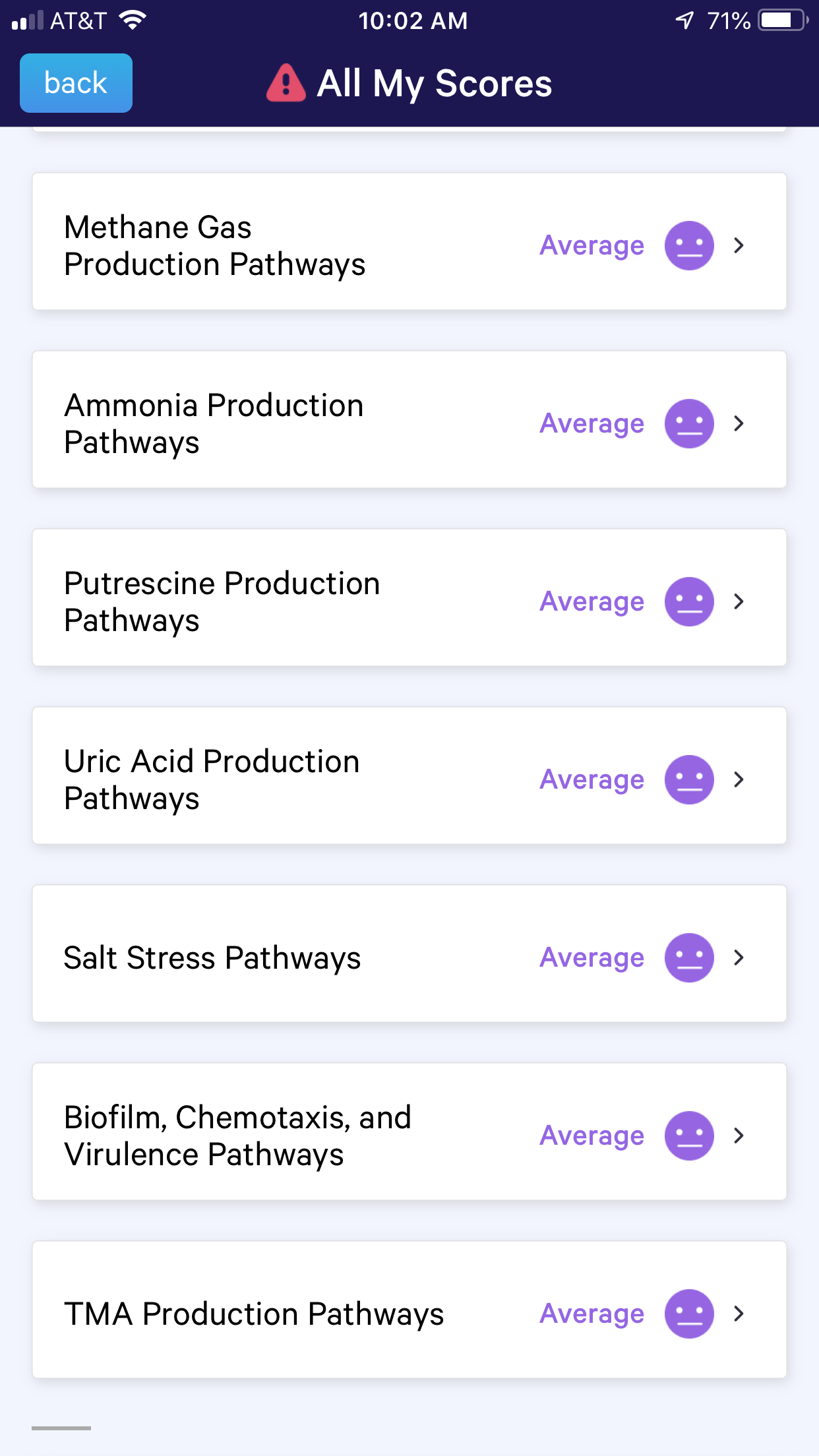Tap the Uric Acid neutral face icon
This screenshot has height=1456, width=819.
(689, 779)
